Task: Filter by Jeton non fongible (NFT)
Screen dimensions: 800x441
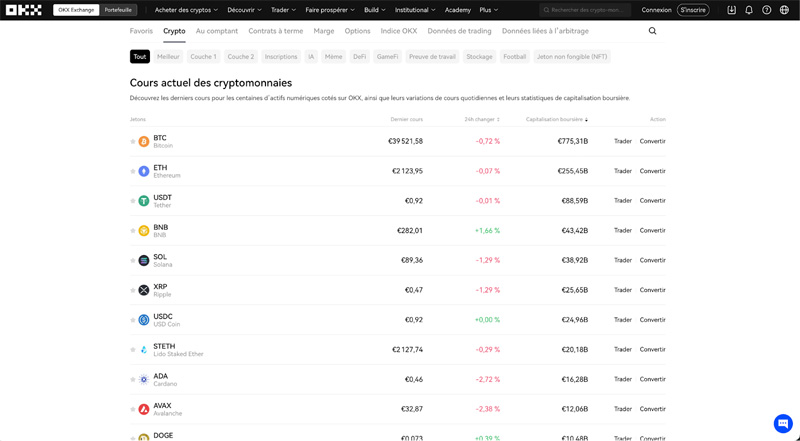Action: 572,57
